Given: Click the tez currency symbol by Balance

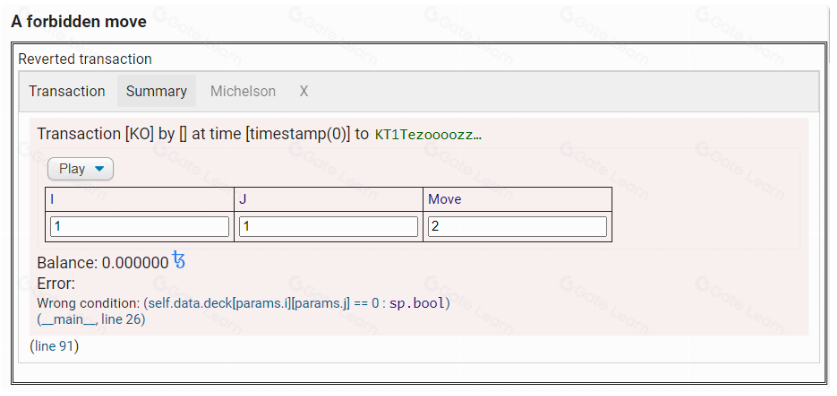Looking at the screenshot, I should [179, 260].
